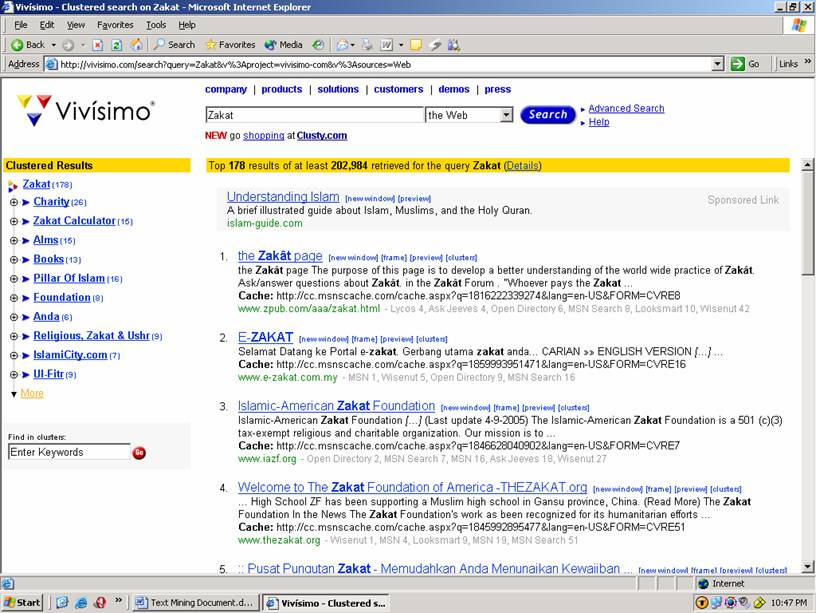Select the Religious, Zakat & Ushr cluster
The width and height of the screenshot is (816, 613).
click(x=92, y=336)
